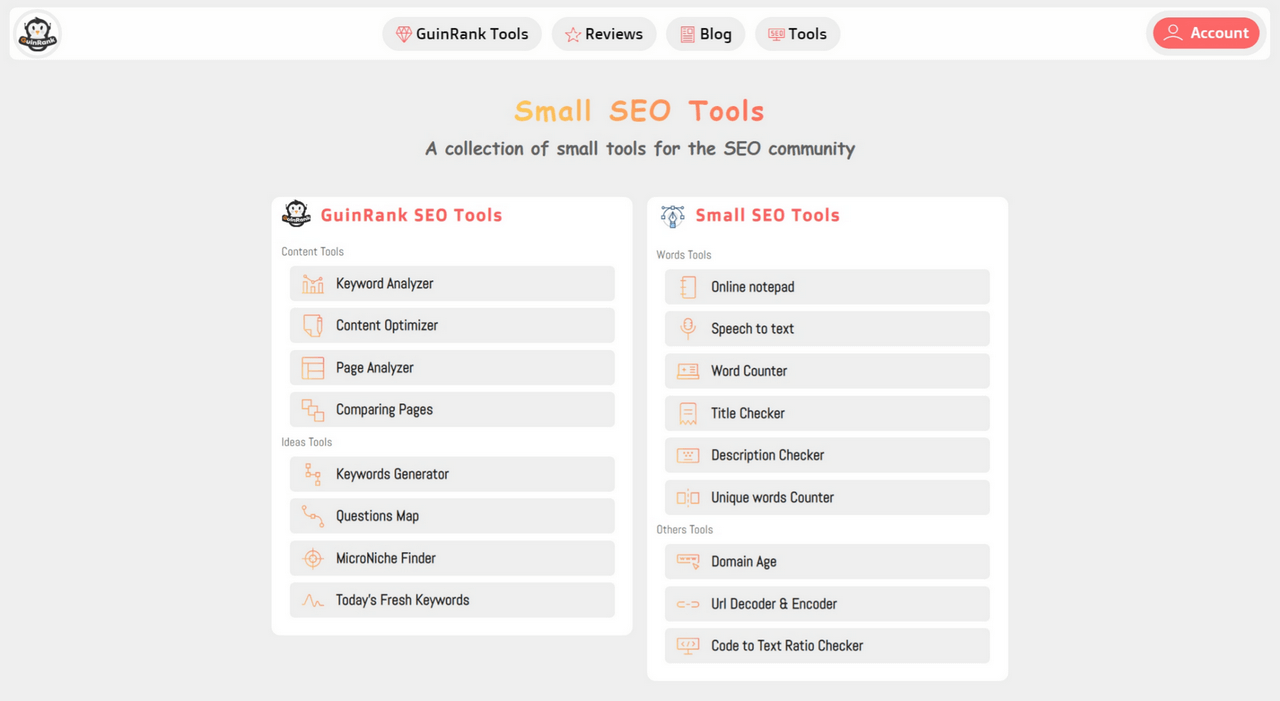View Today's Fresh Keywords
This screenshot has width=1280, height=701.
(452, 601)
